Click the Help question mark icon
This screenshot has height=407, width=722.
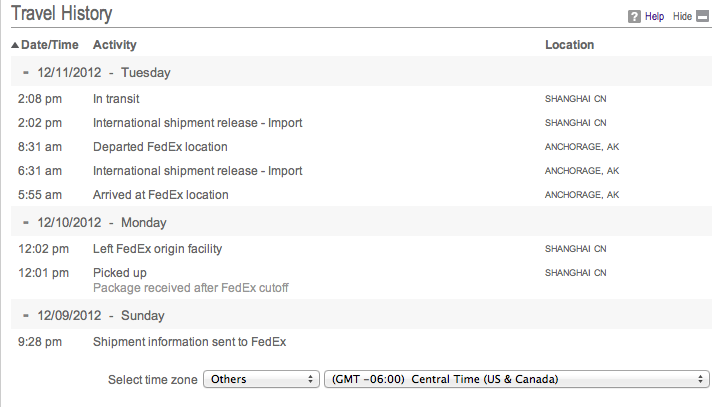[x=634, y=17]
